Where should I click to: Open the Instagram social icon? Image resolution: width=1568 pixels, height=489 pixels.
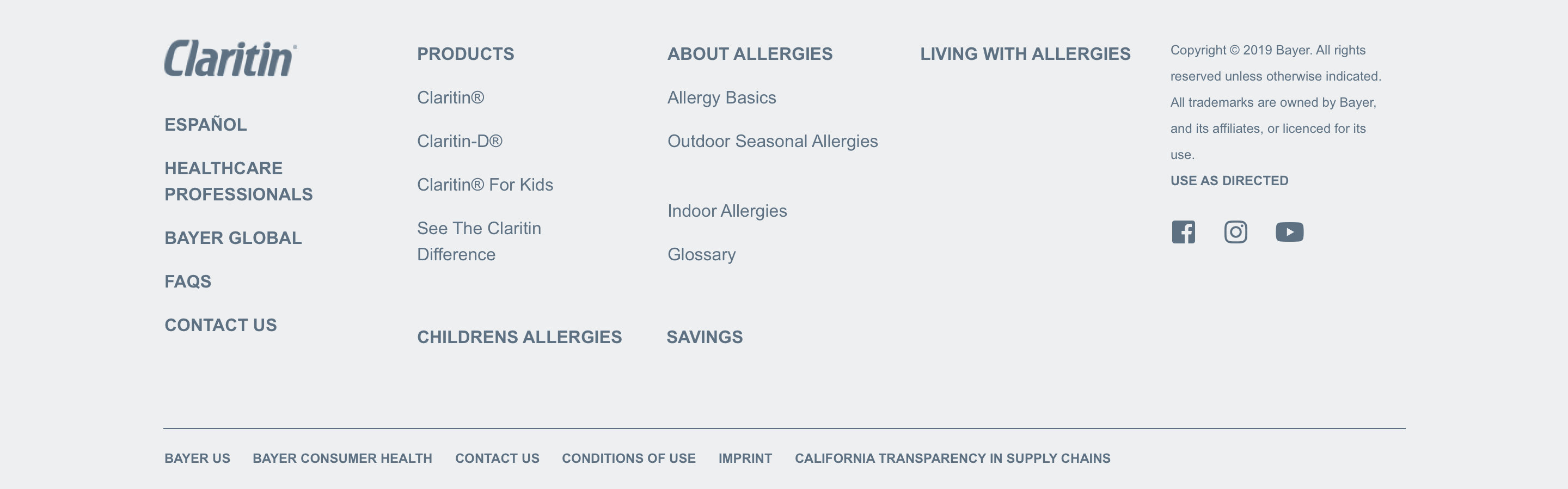pyautogui.click(x=1236, y=232)
